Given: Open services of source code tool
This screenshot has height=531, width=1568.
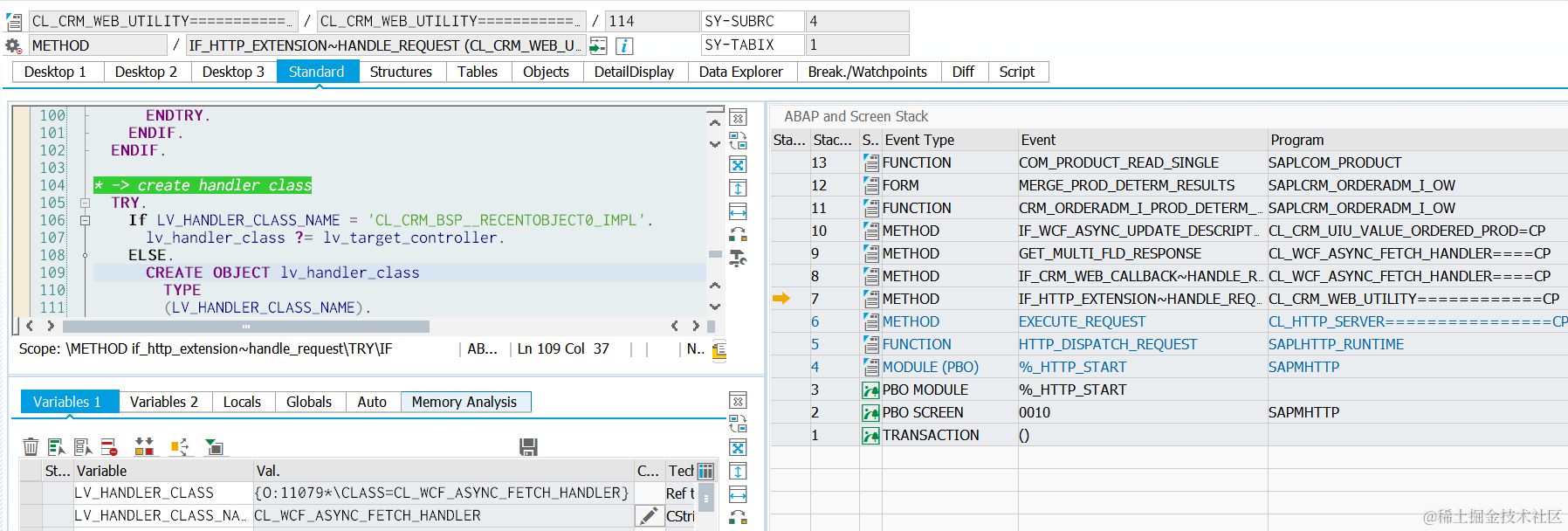Looking at the screenshot, I should pos(738,234).
